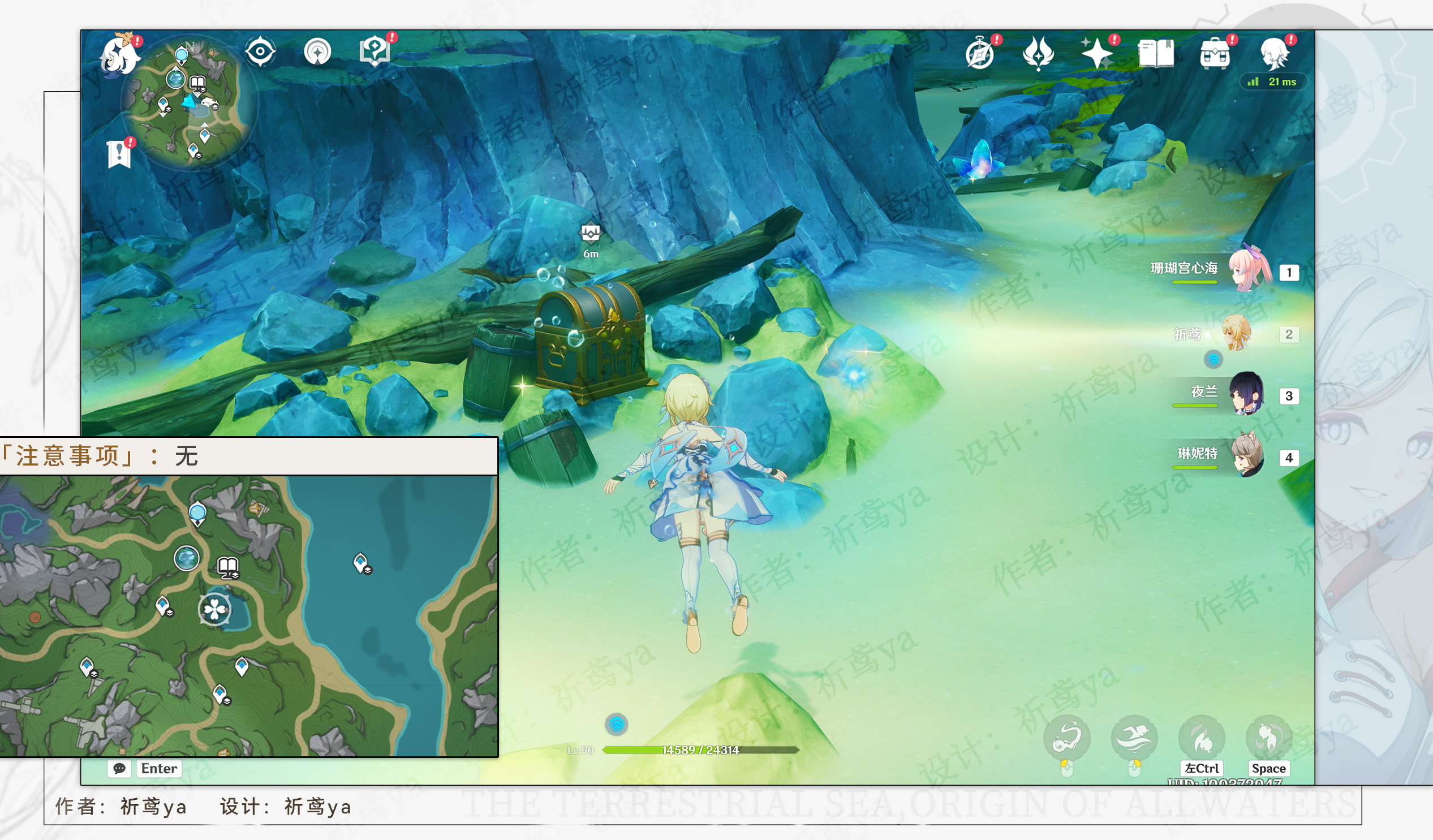Click the clover flower marker on inset map
Viewport: 1433px width, 840px height.
(214, 610)
